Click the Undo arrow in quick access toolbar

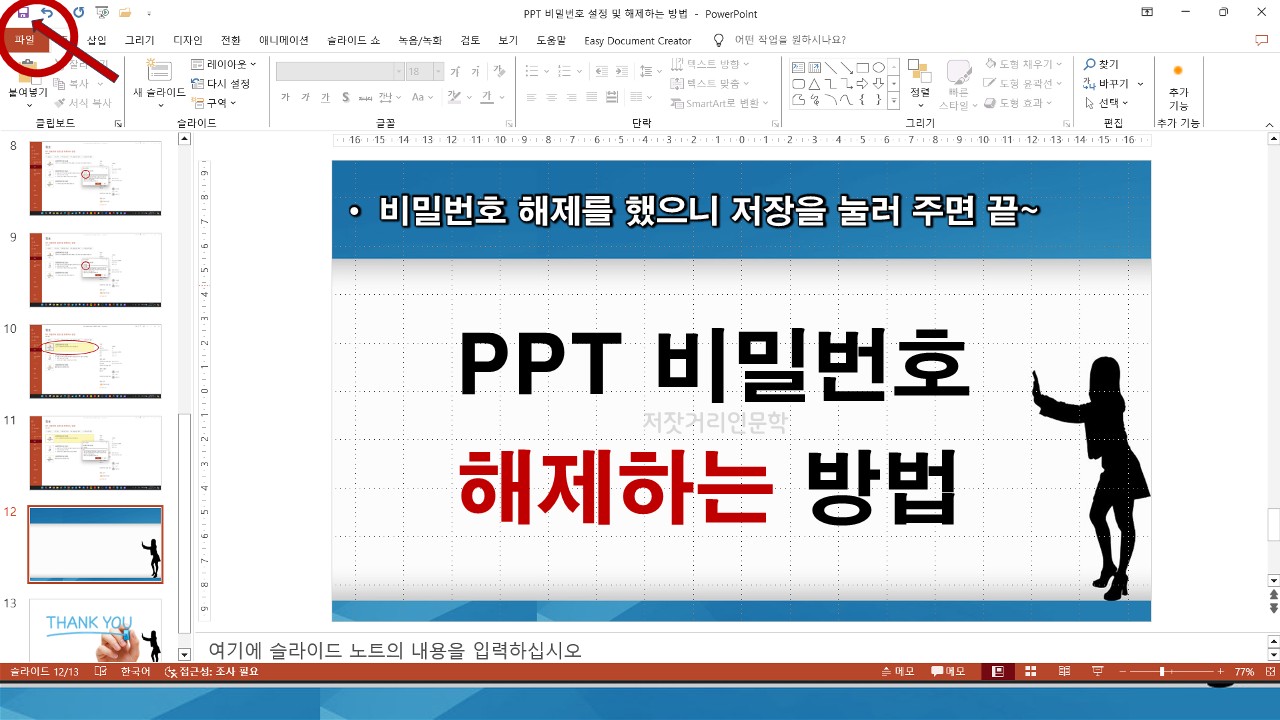[x=47, y=13]
